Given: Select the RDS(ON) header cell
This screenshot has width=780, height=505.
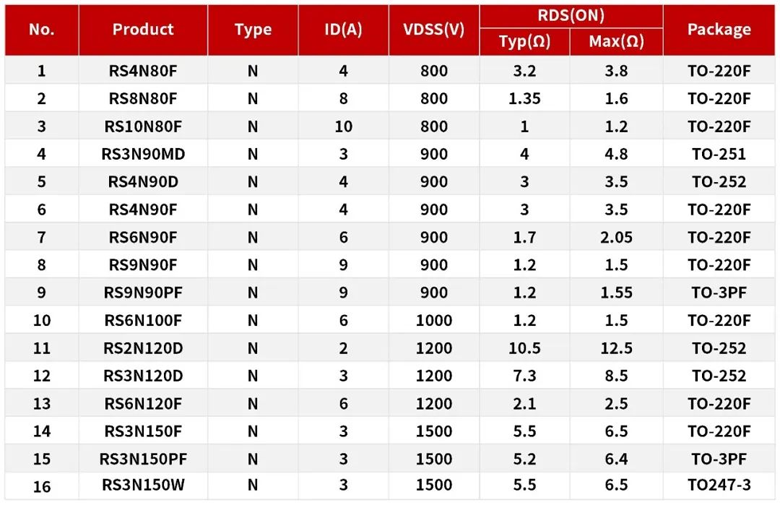Looking at the screenshot, I should pos(571,15).
